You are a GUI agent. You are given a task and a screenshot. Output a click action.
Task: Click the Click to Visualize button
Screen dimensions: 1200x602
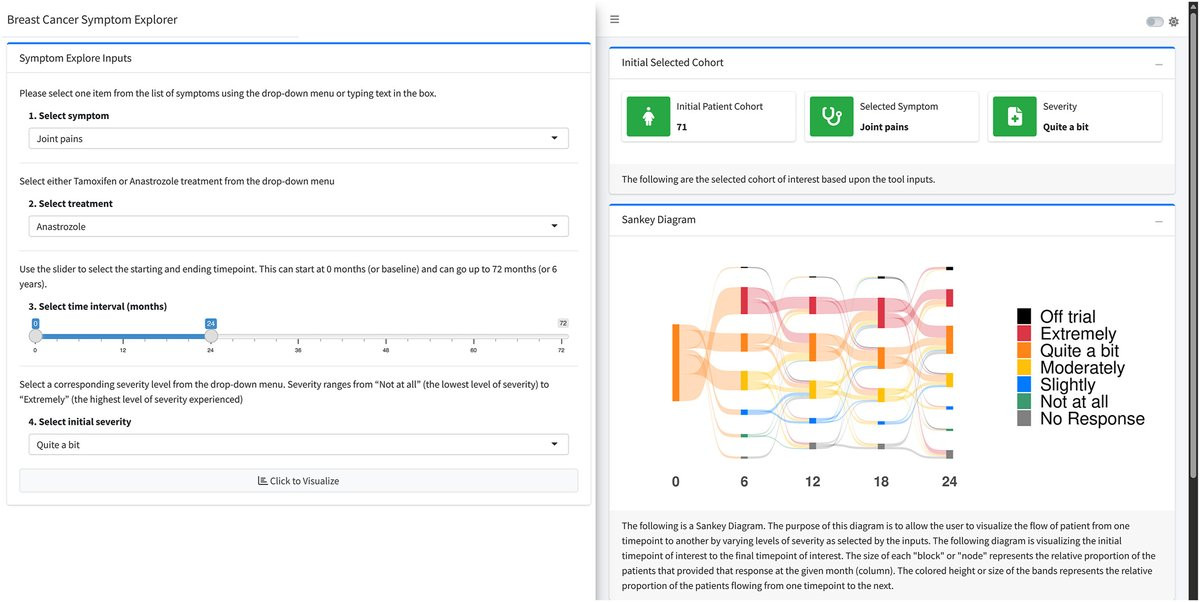pos(298,481)
